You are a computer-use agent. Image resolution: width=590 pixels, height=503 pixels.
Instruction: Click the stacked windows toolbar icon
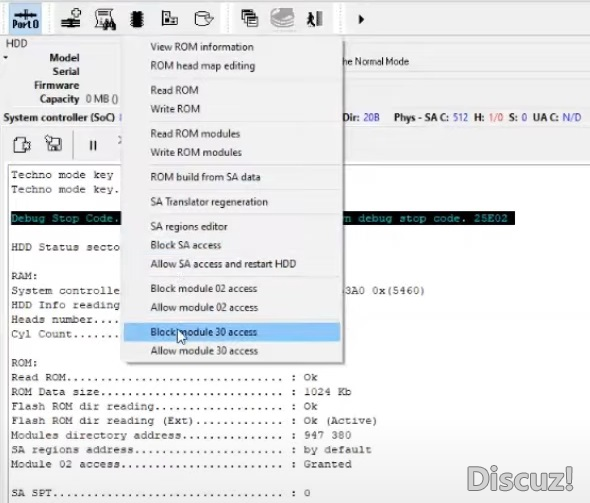(x=249, y=18)
